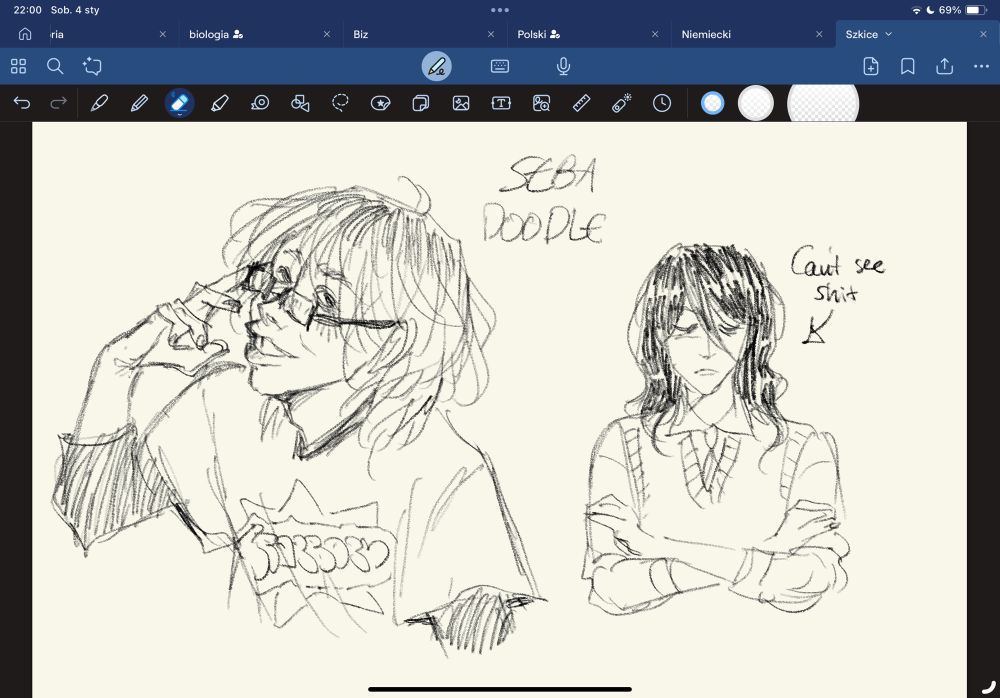Viewport: 1000px width, 698px height.
Task: Open the search notes tool
Action: tap(55, 66)
